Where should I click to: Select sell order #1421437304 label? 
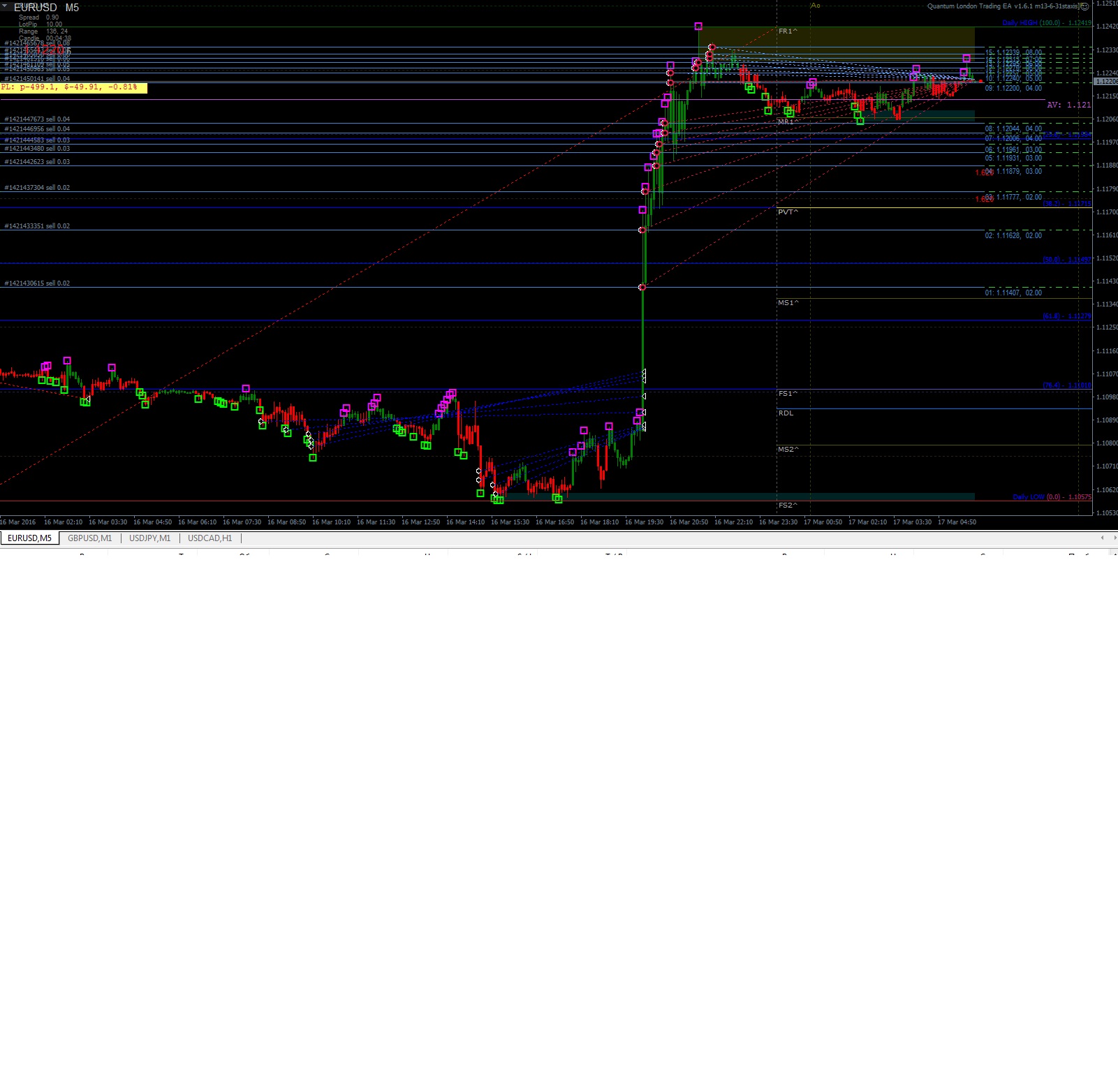coord(37,188)
